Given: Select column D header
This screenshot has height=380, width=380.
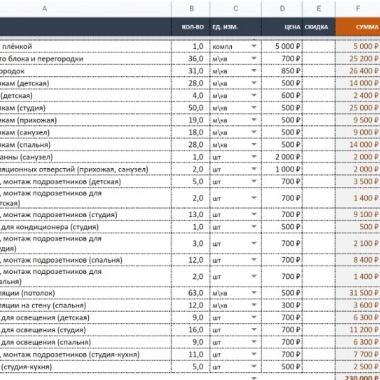Looking at the screenshot, I should (282, 9).
